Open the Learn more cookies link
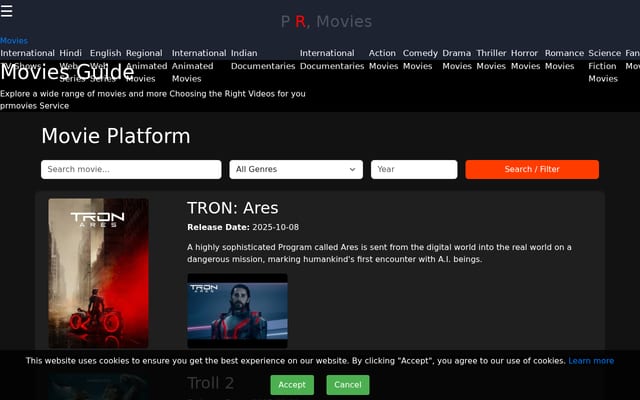Viewport: 640px width, 400px height. pos(591,361)
